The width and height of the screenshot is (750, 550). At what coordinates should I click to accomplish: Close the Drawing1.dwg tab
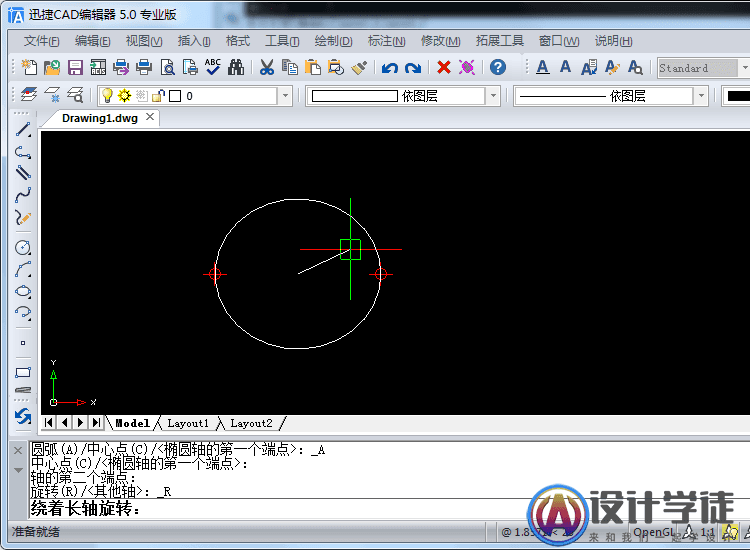click(150, 117)
